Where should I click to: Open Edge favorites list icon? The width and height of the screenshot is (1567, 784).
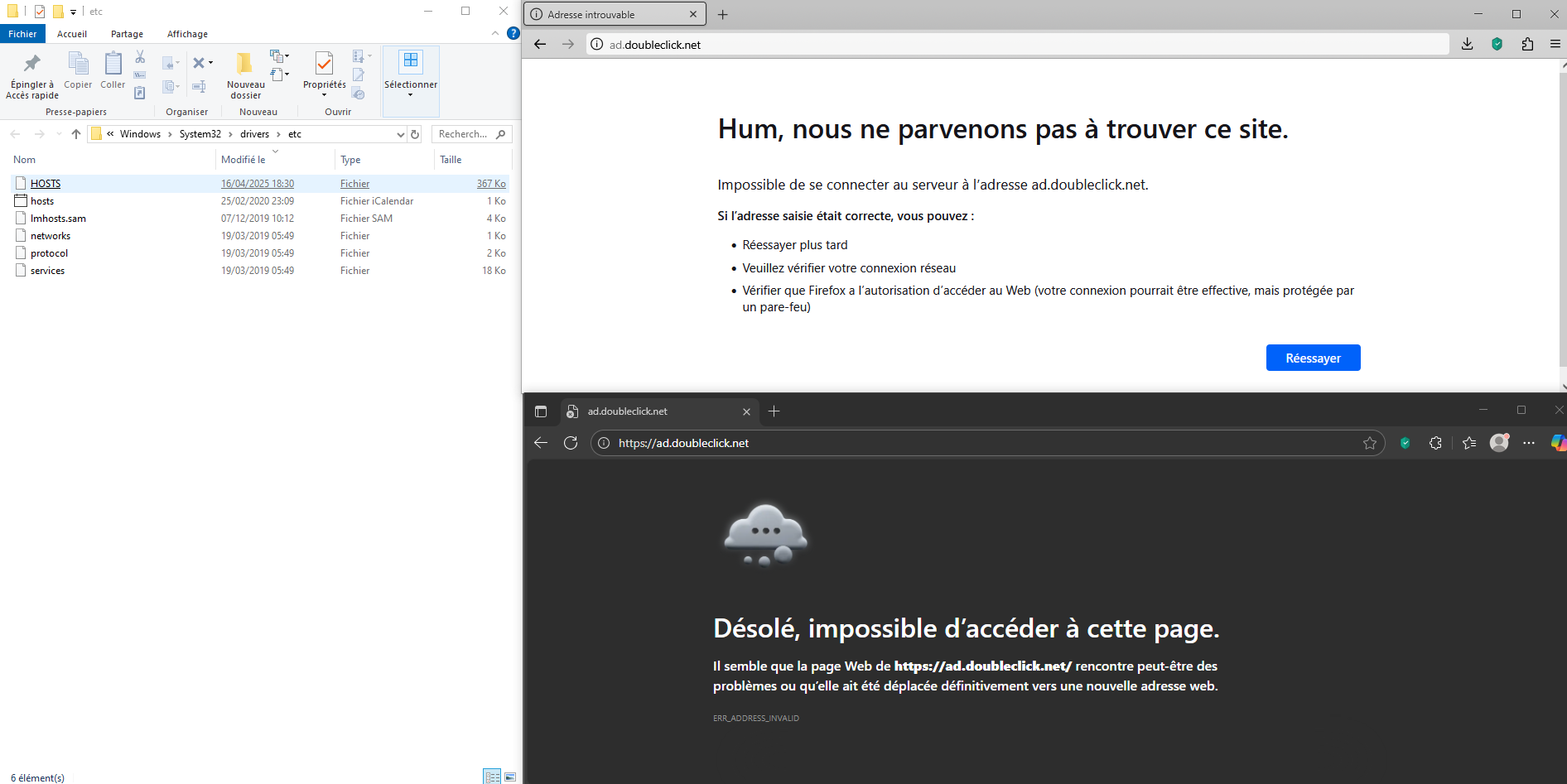pos(1469,443)
